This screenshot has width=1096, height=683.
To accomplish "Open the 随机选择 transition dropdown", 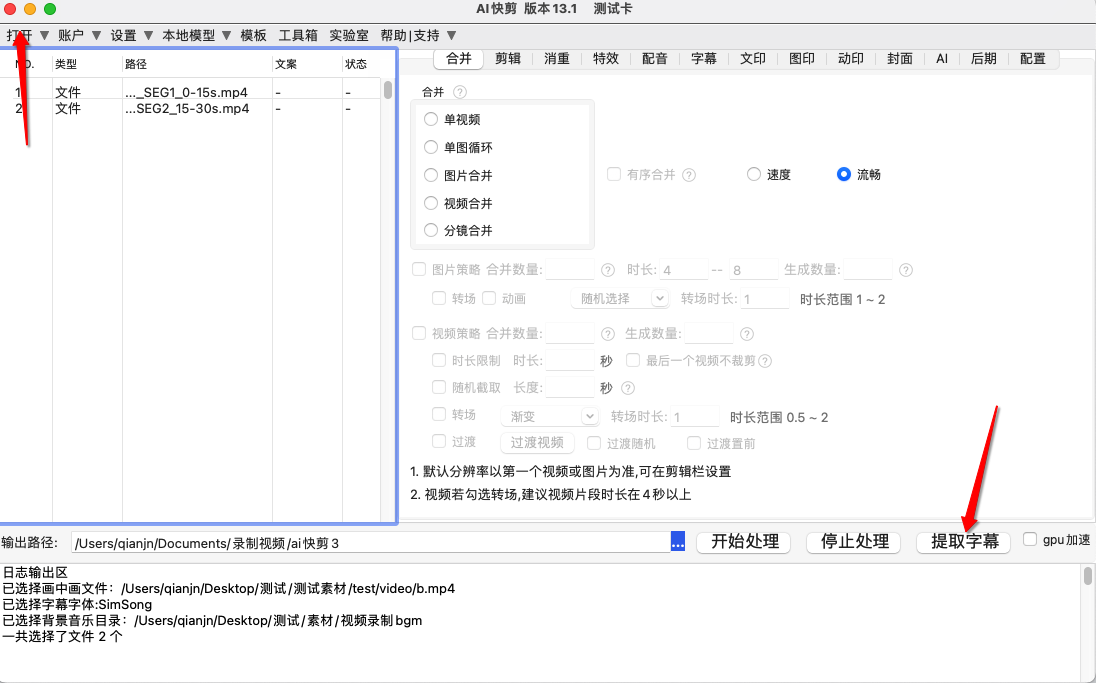I will pos(620,299).
